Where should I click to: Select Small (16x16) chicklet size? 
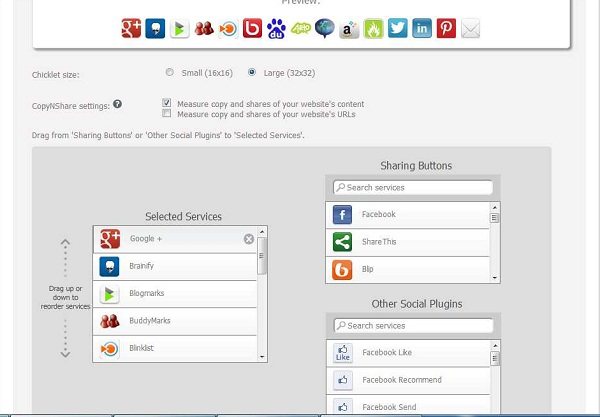[170, 72]
